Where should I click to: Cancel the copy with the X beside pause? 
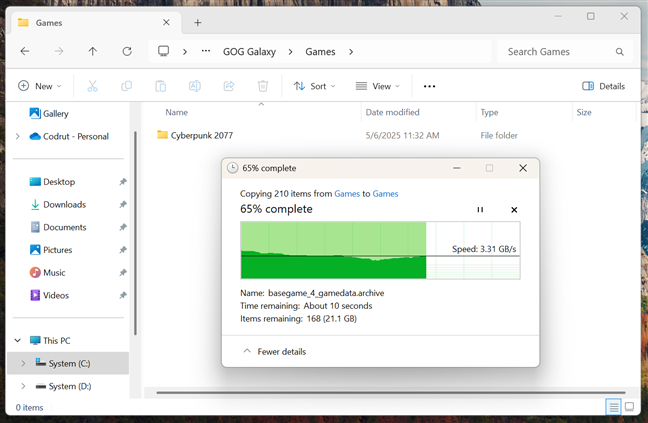514,210
